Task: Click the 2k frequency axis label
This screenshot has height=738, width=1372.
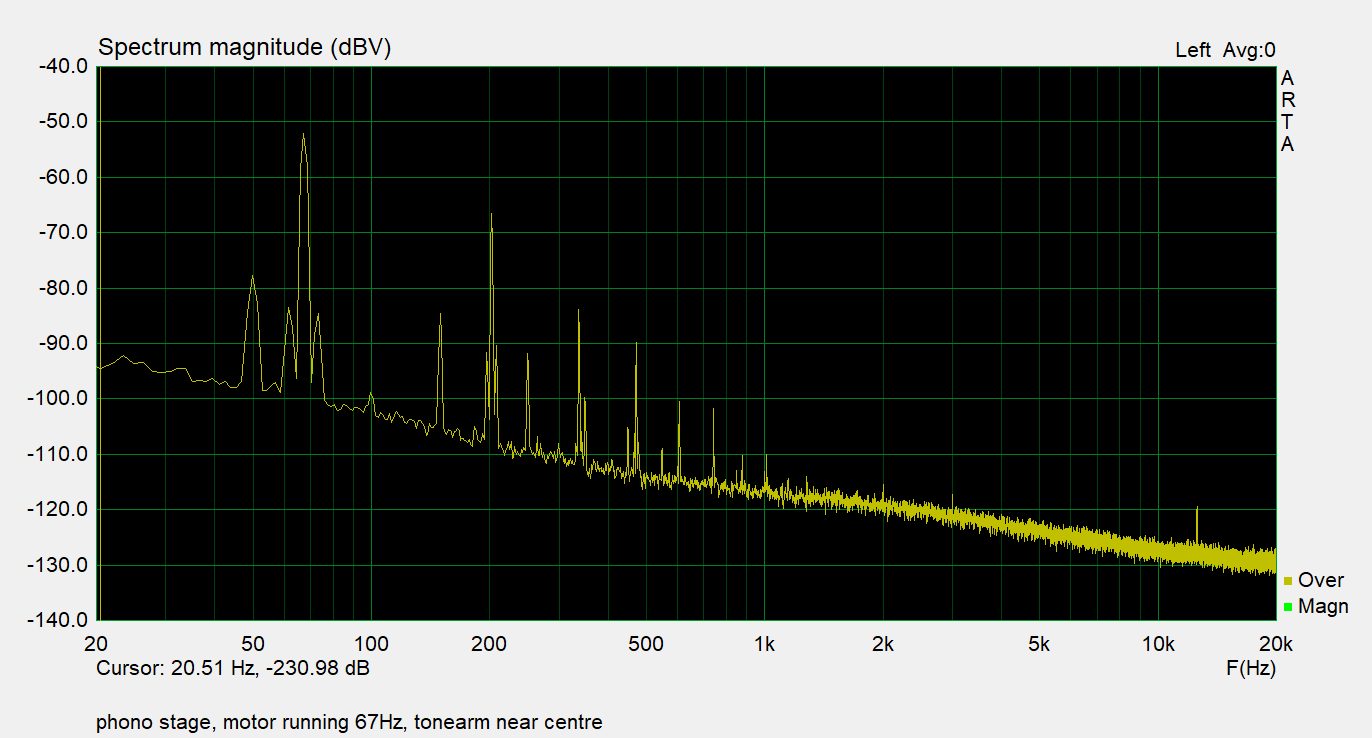Action: pos(882,643)
